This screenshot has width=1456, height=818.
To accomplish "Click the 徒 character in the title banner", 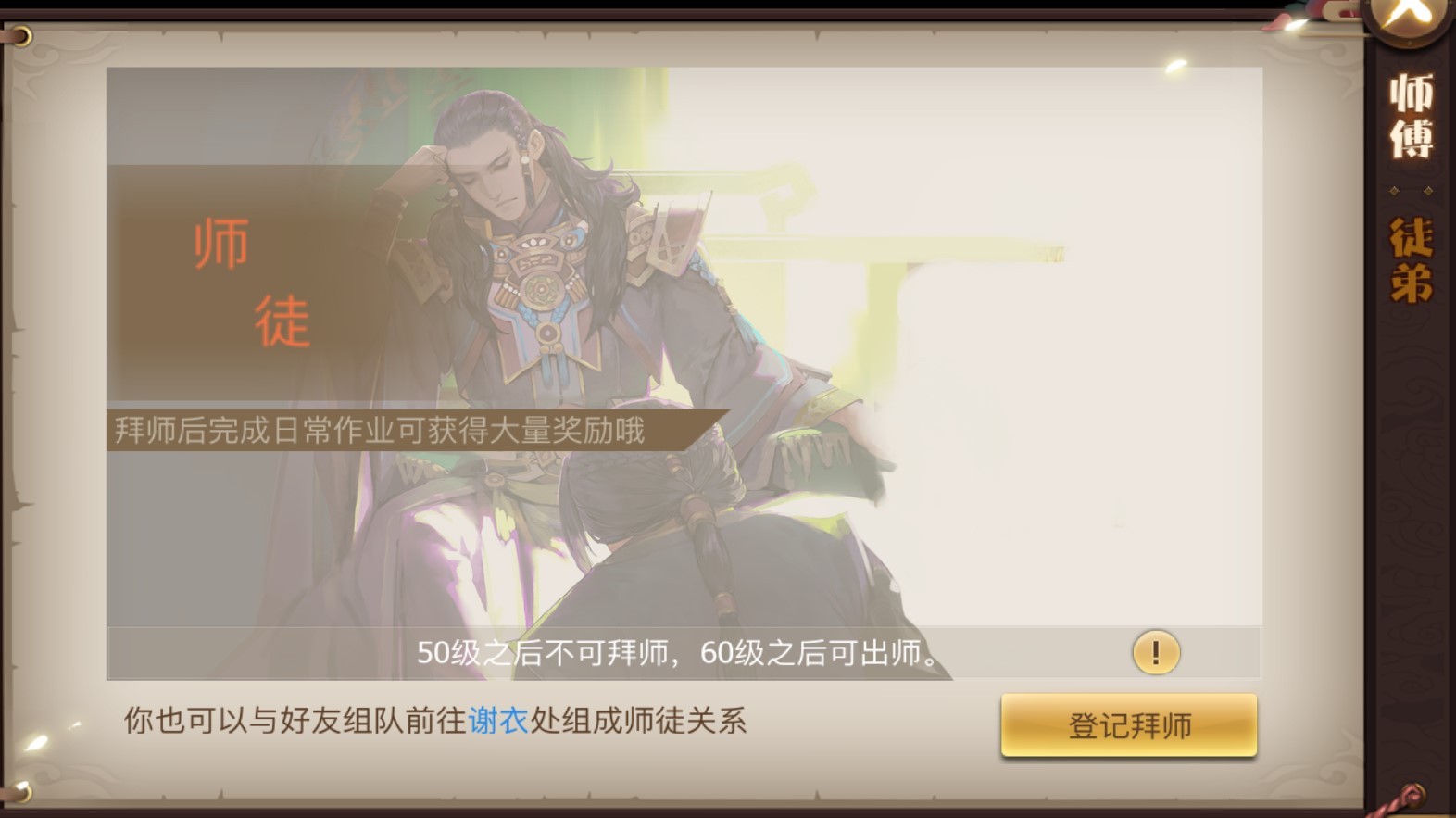I will tap(282, 321).
